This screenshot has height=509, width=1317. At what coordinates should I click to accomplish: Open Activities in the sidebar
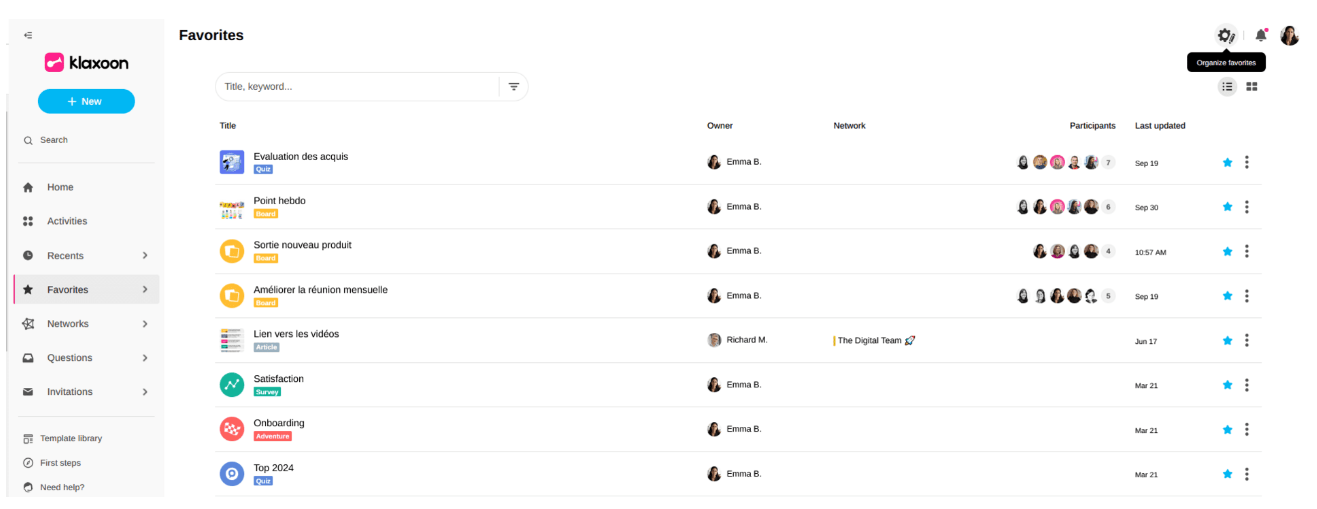(67, 221)
